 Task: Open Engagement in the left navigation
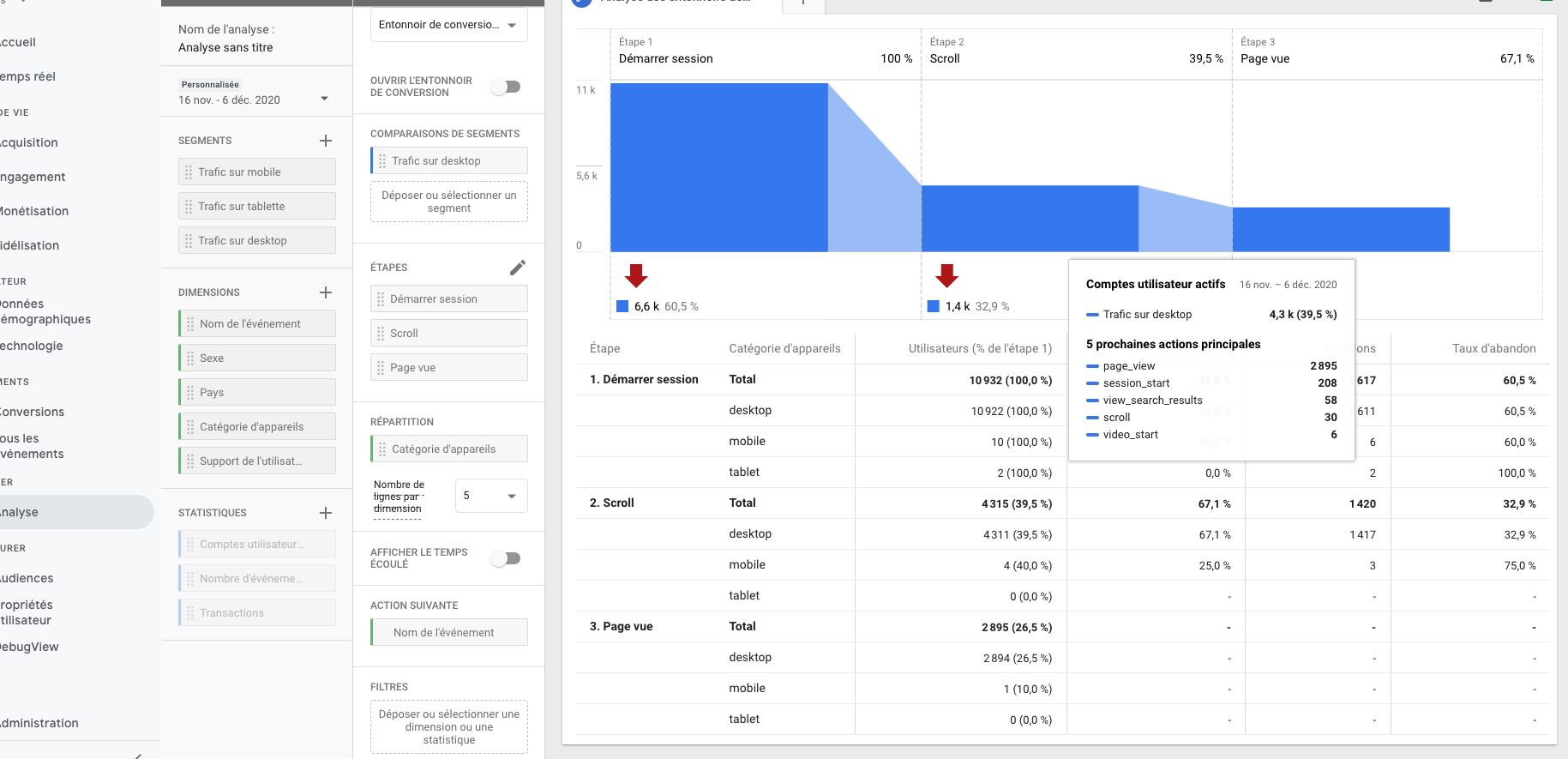click(x=33, y=177)
